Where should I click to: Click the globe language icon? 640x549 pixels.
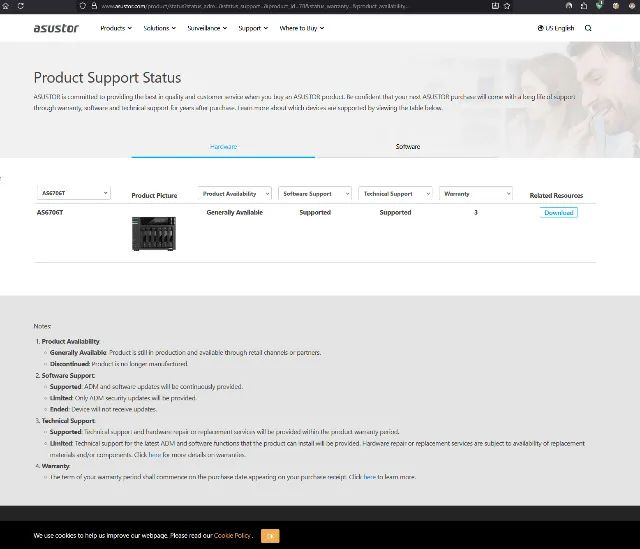tap(541, 28)
